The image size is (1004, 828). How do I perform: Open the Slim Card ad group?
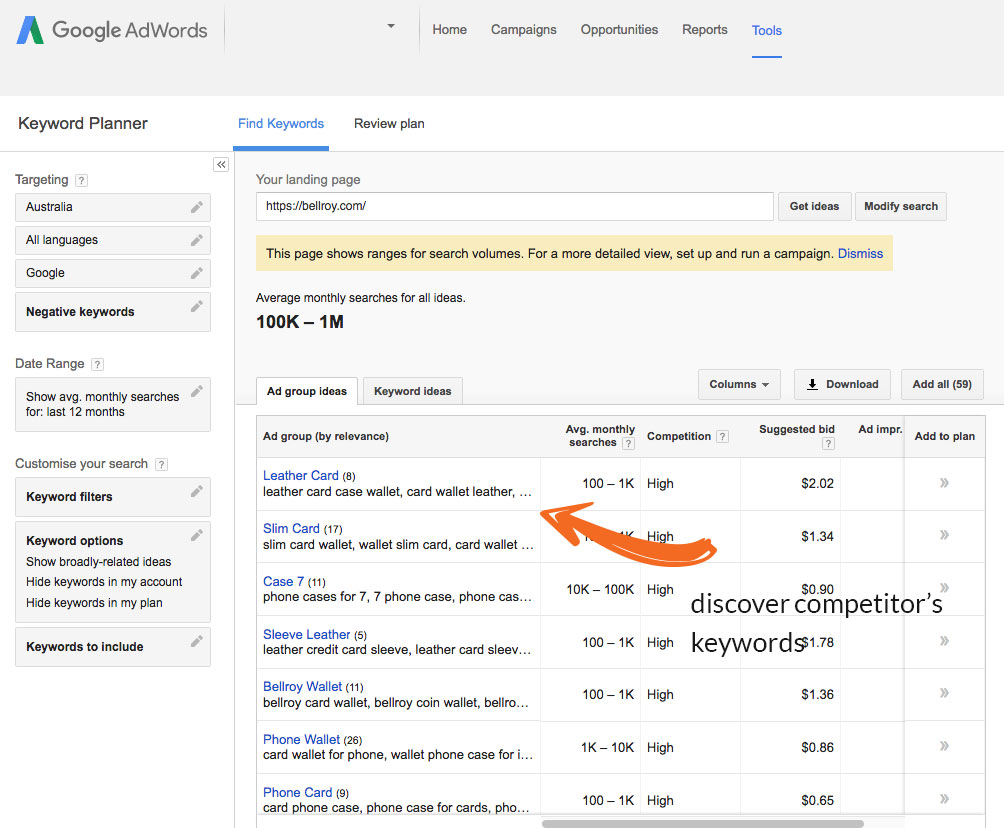click(291, 529)
